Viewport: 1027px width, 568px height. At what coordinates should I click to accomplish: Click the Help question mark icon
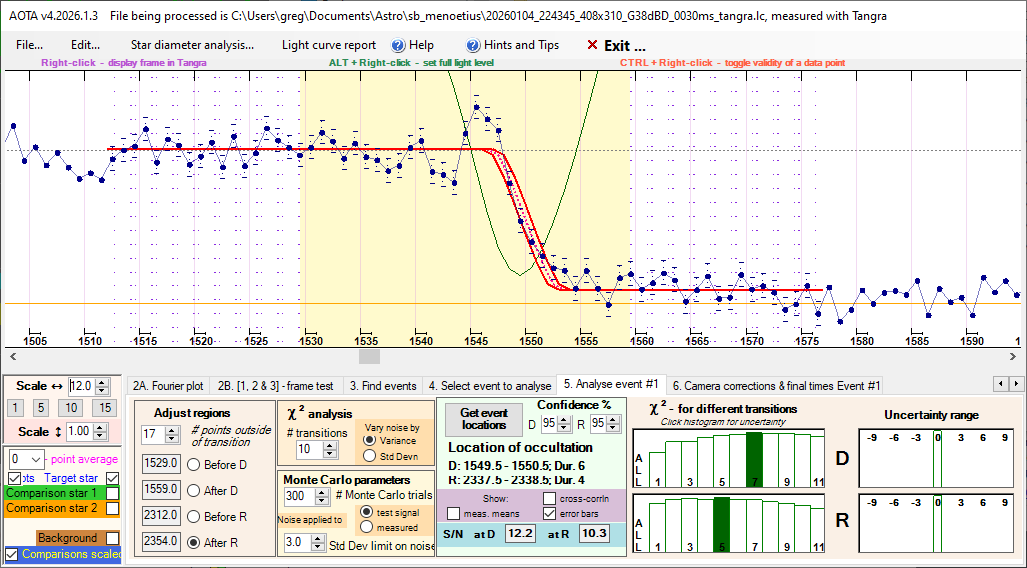point(397,45)
